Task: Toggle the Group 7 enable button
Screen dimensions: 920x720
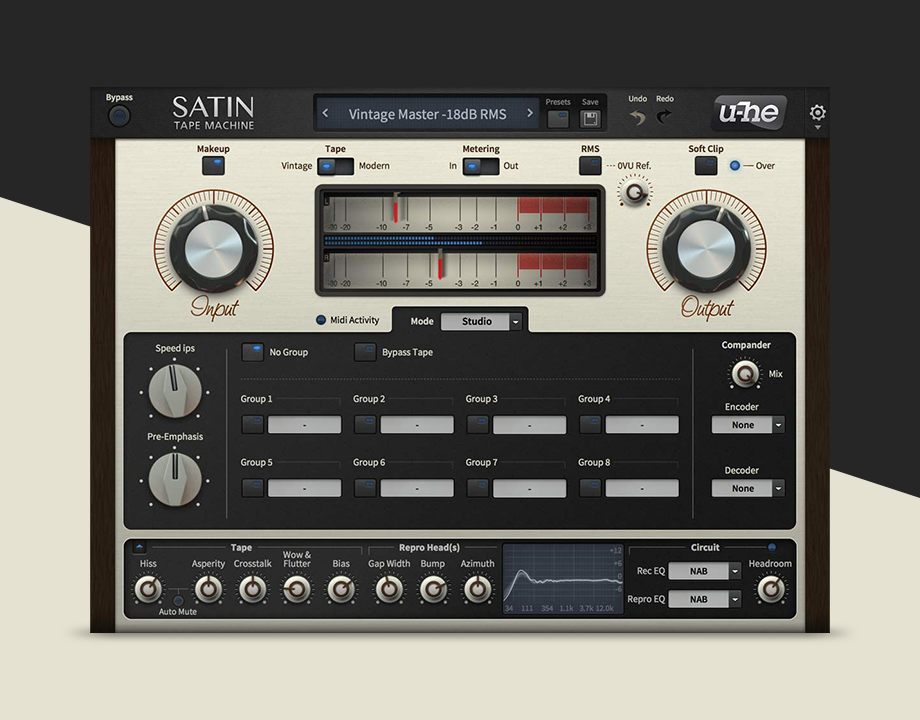Action: [x=478, y=488]
